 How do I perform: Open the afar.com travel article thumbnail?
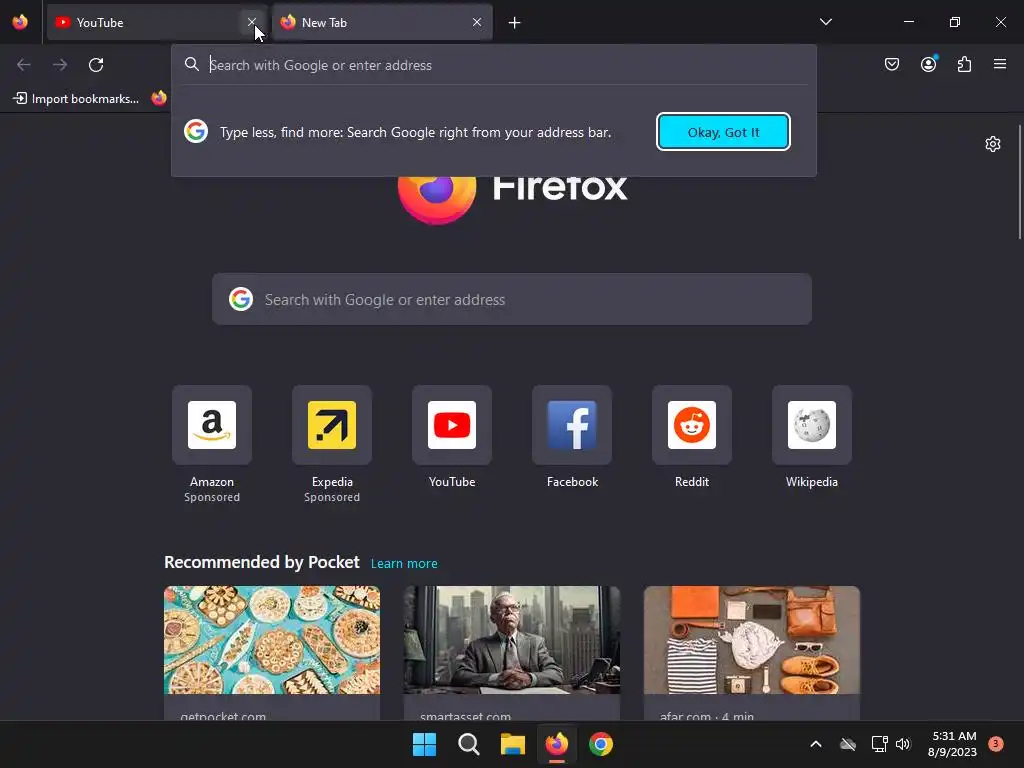coord(752,640)
